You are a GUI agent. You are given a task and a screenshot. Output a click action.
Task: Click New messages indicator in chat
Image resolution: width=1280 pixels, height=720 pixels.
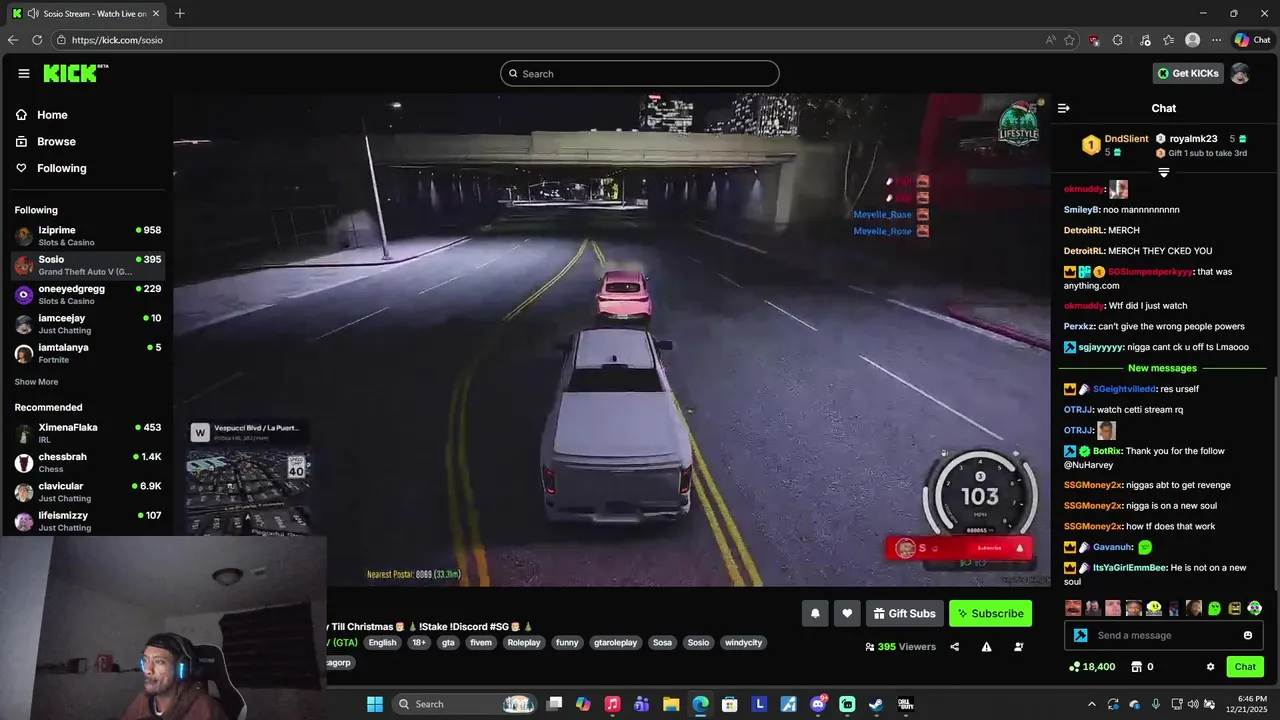point(1162,368)
